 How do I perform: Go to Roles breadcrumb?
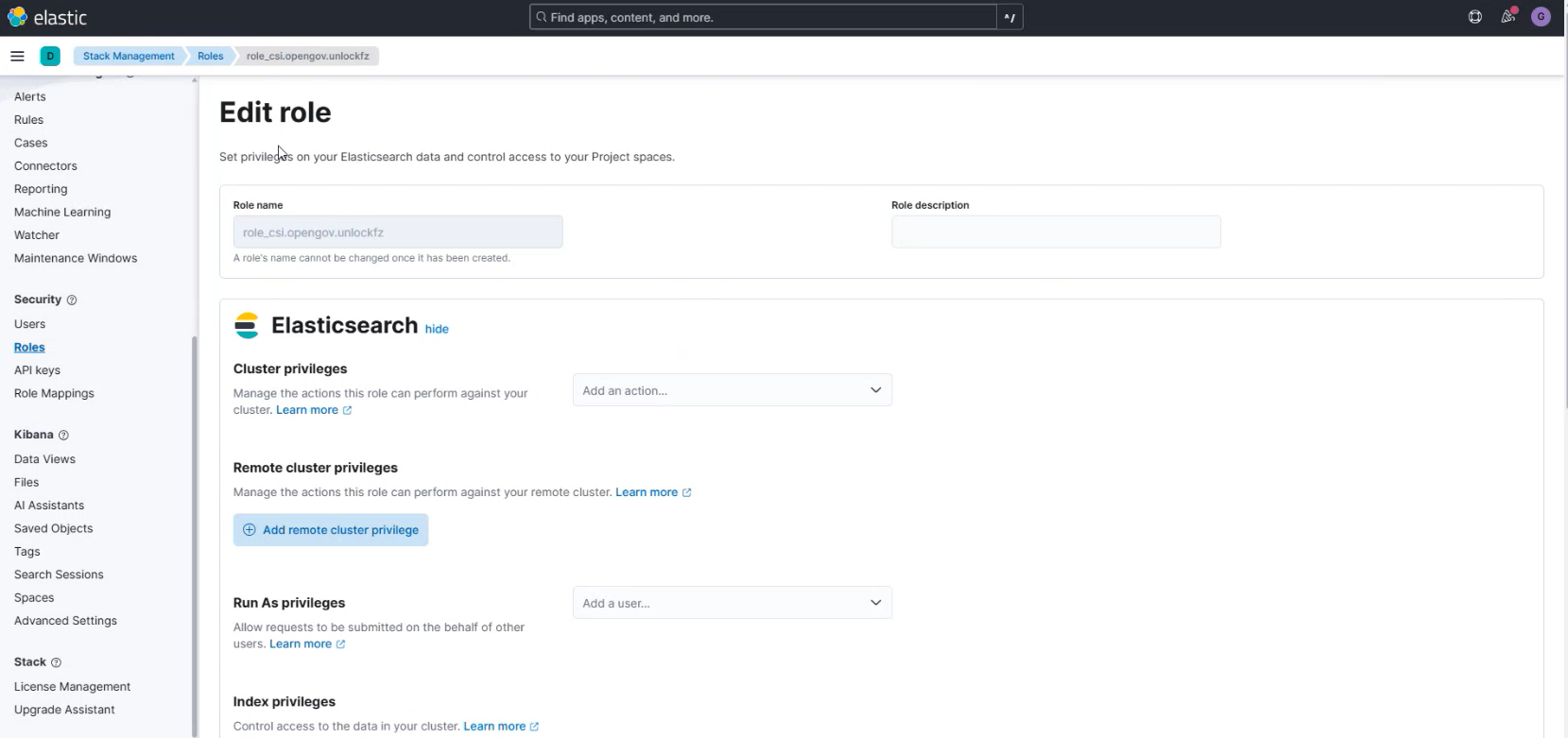[x=211, y=56]
